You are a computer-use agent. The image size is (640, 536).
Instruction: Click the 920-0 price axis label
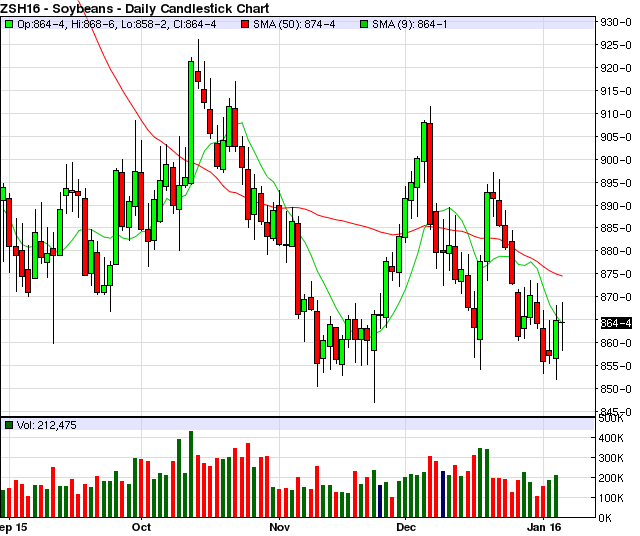point(616,68)
